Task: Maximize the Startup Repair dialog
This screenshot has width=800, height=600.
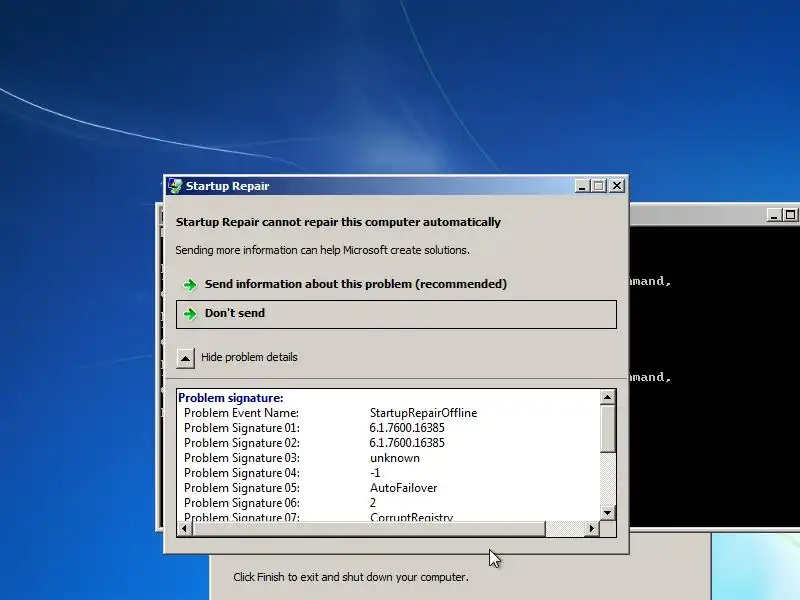Action: [x=598, y=186]
